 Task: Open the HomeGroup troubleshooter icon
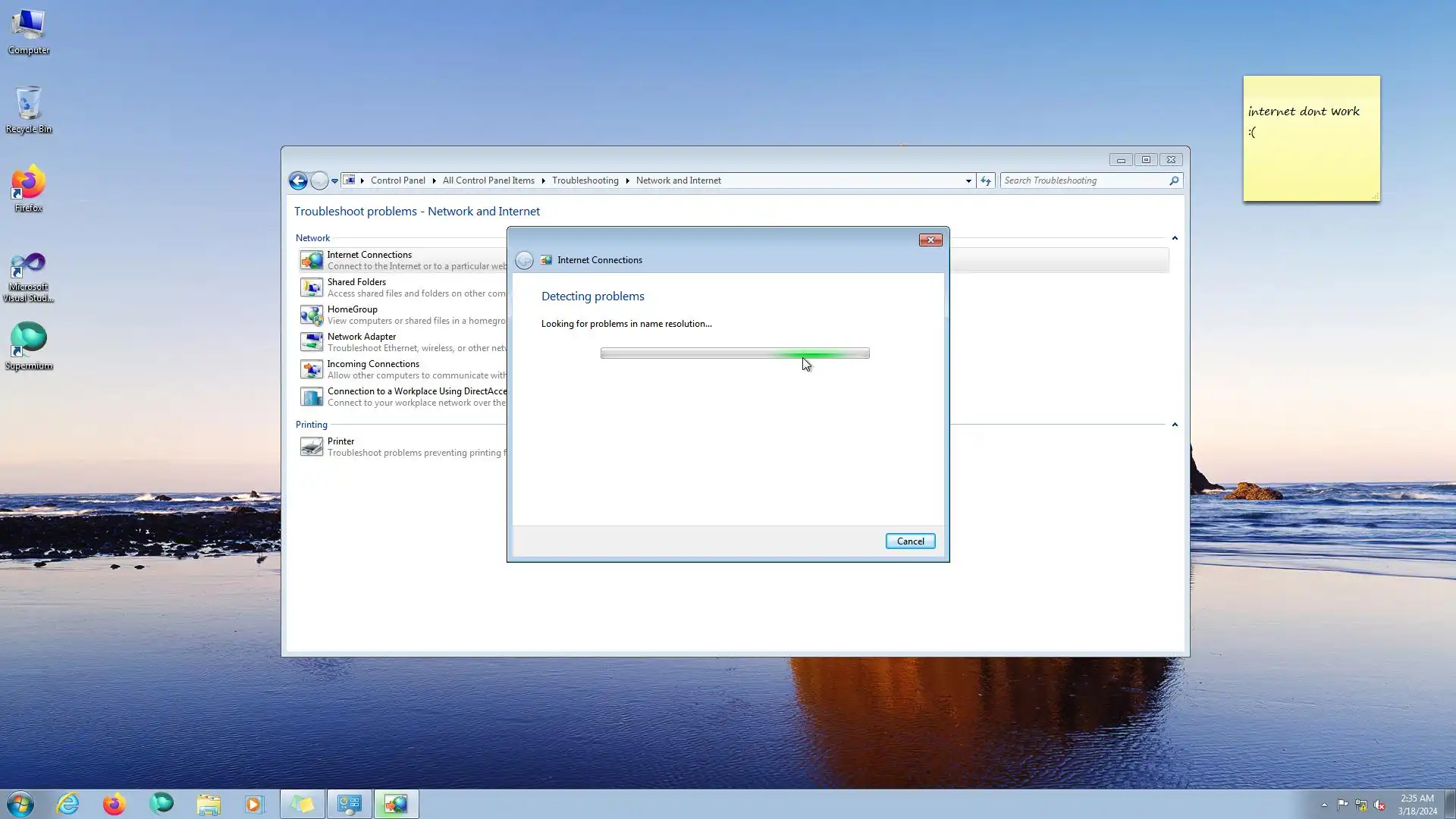(311, 315)
